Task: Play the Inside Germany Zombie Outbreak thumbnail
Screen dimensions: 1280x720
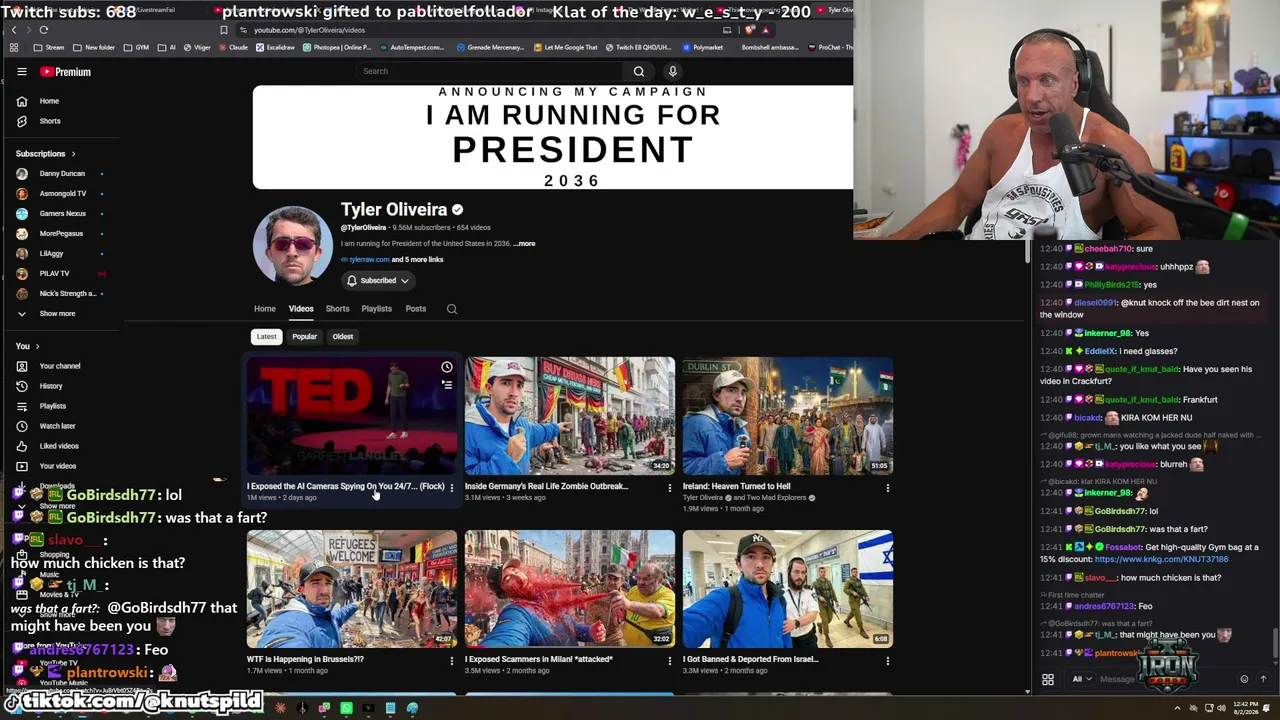Action: point(570,416)
